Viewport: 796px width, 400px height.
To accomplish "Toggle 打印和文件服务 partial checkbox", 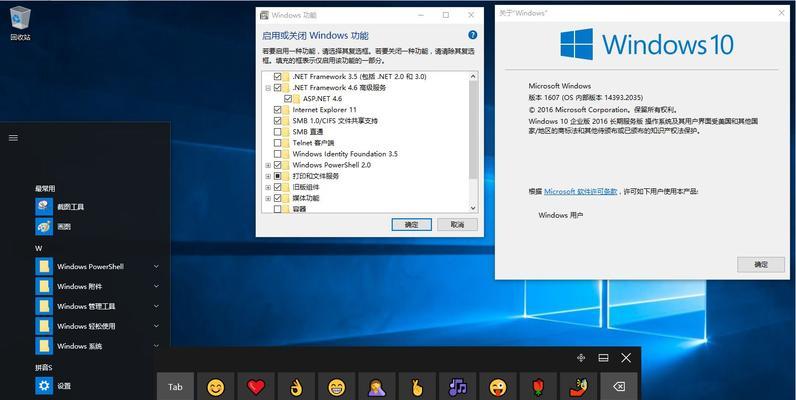I will 277,176.
